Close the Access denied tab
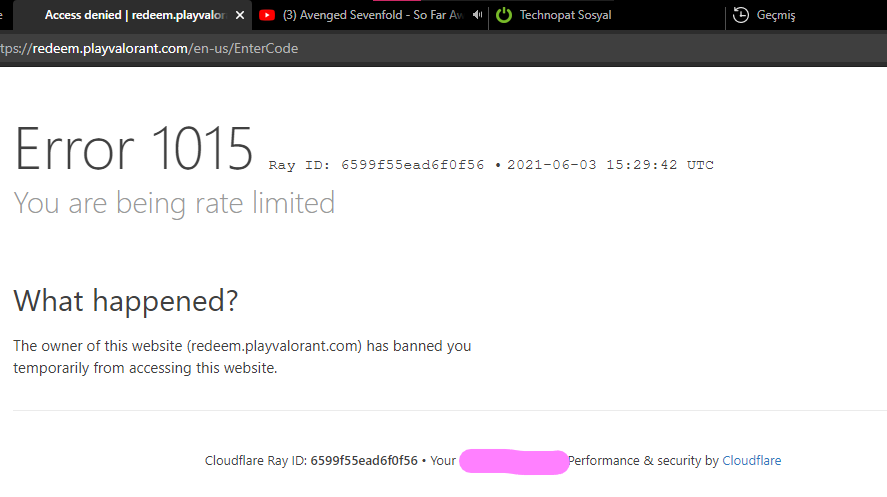Image resolution: width=887 pixels, height=497 pixels. (240, 15)
